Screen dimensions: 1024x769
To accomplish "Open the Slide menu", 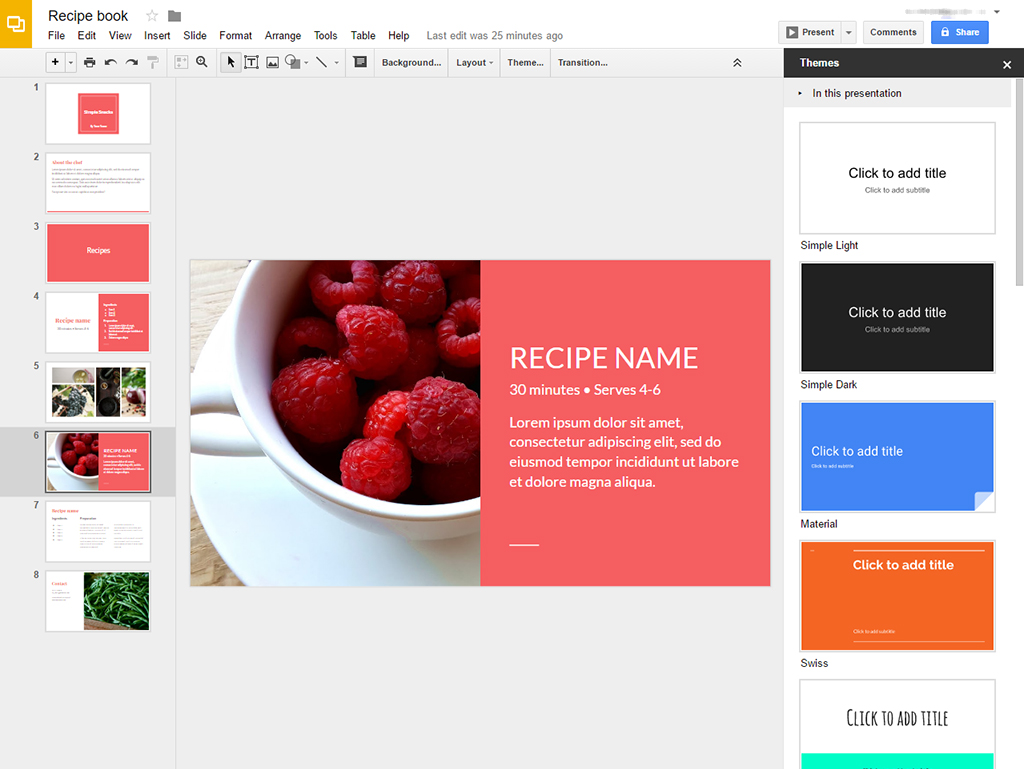I will click(x=194, y=35).
